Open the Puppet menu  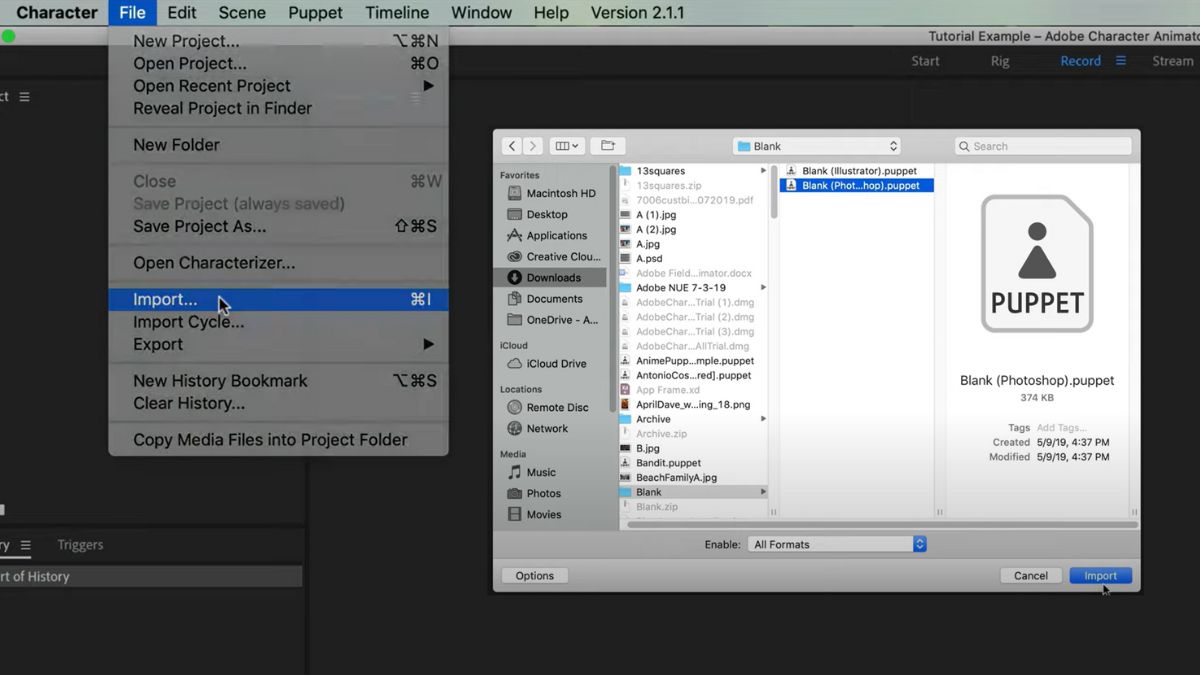(x=315, y=13)
